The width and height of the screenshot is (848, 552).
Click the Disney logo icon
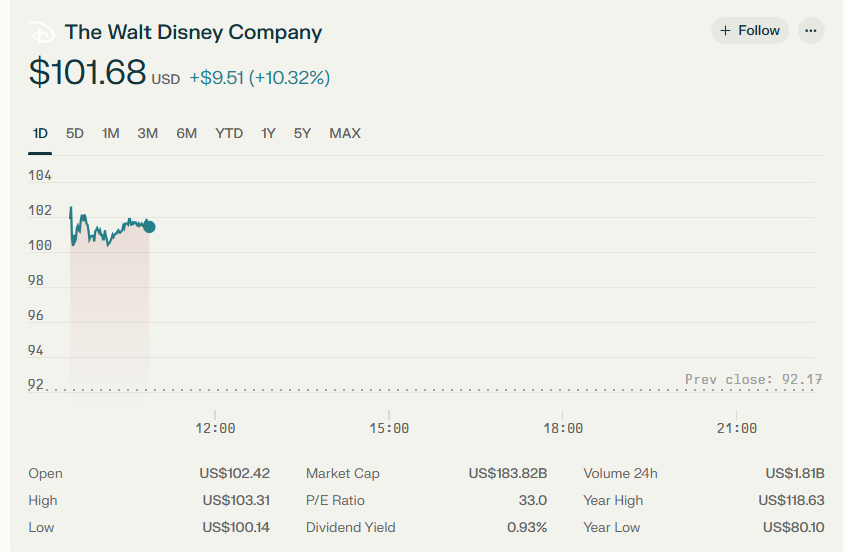[41, 32]
